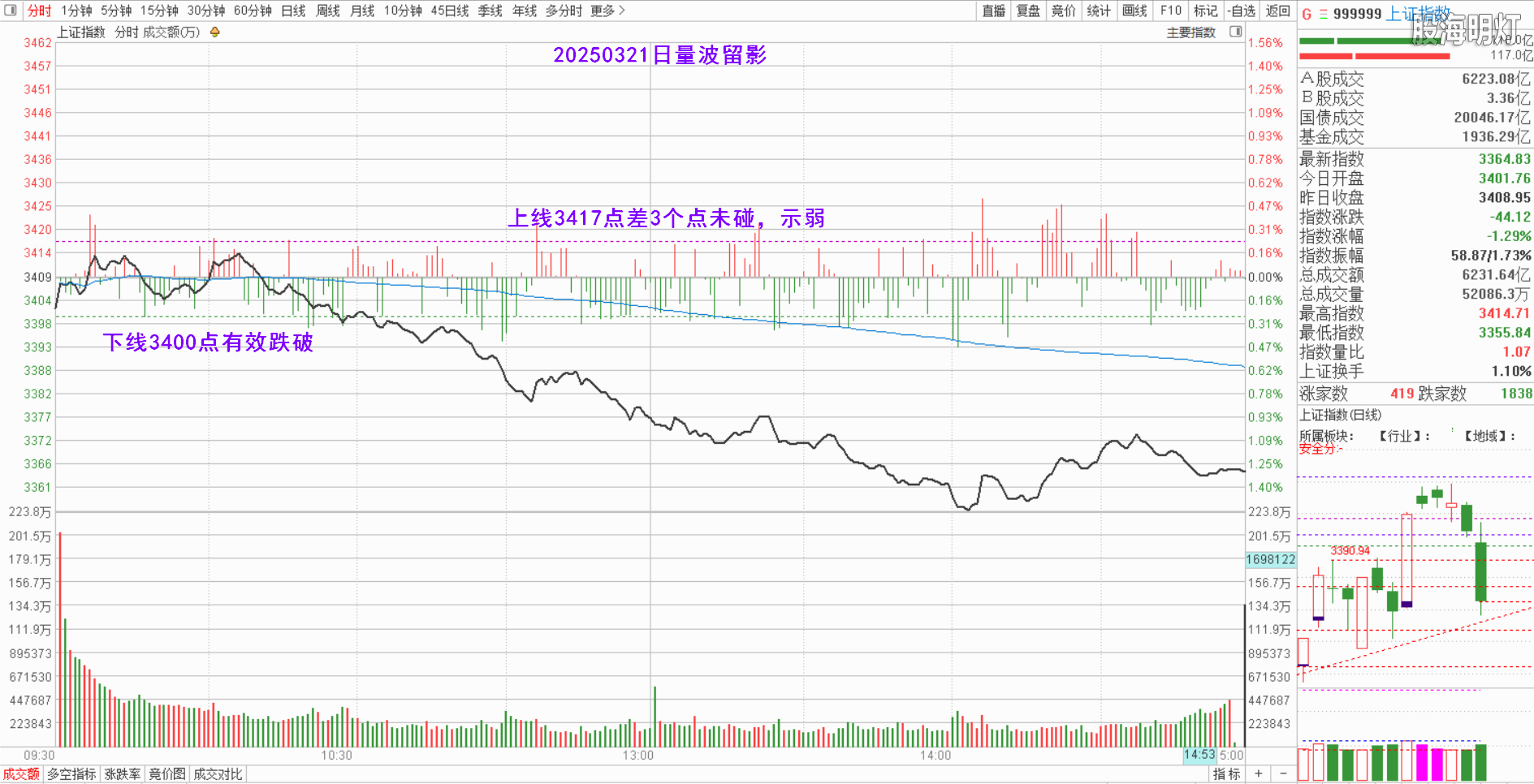Select the 分时 intraday tab
The image size is (1534, 784).
39,11
